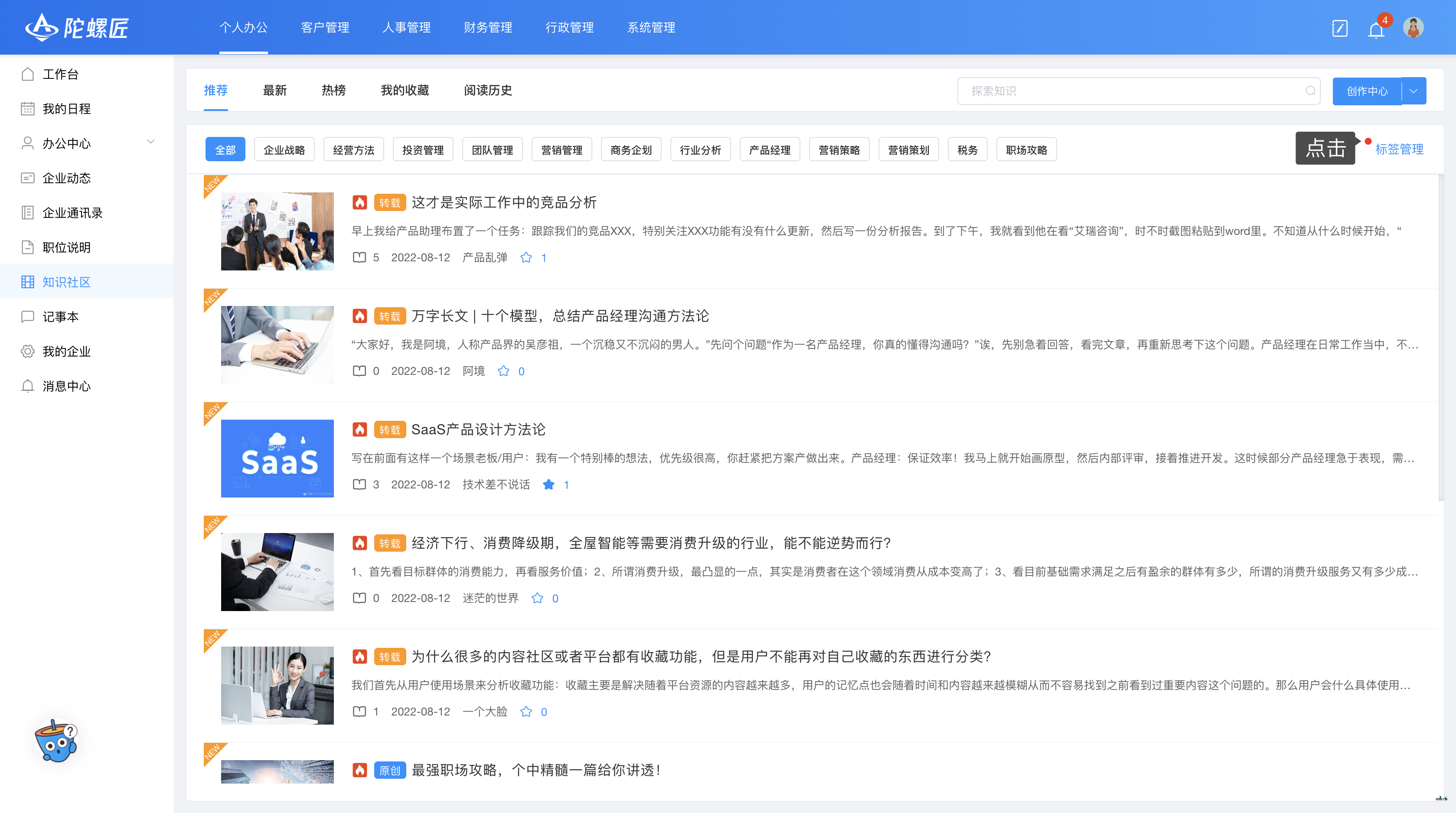Click 我的日程 calendar icon in sidebar
The image size is (1456, 813).
pyautogui.click(x=27, y=108)
